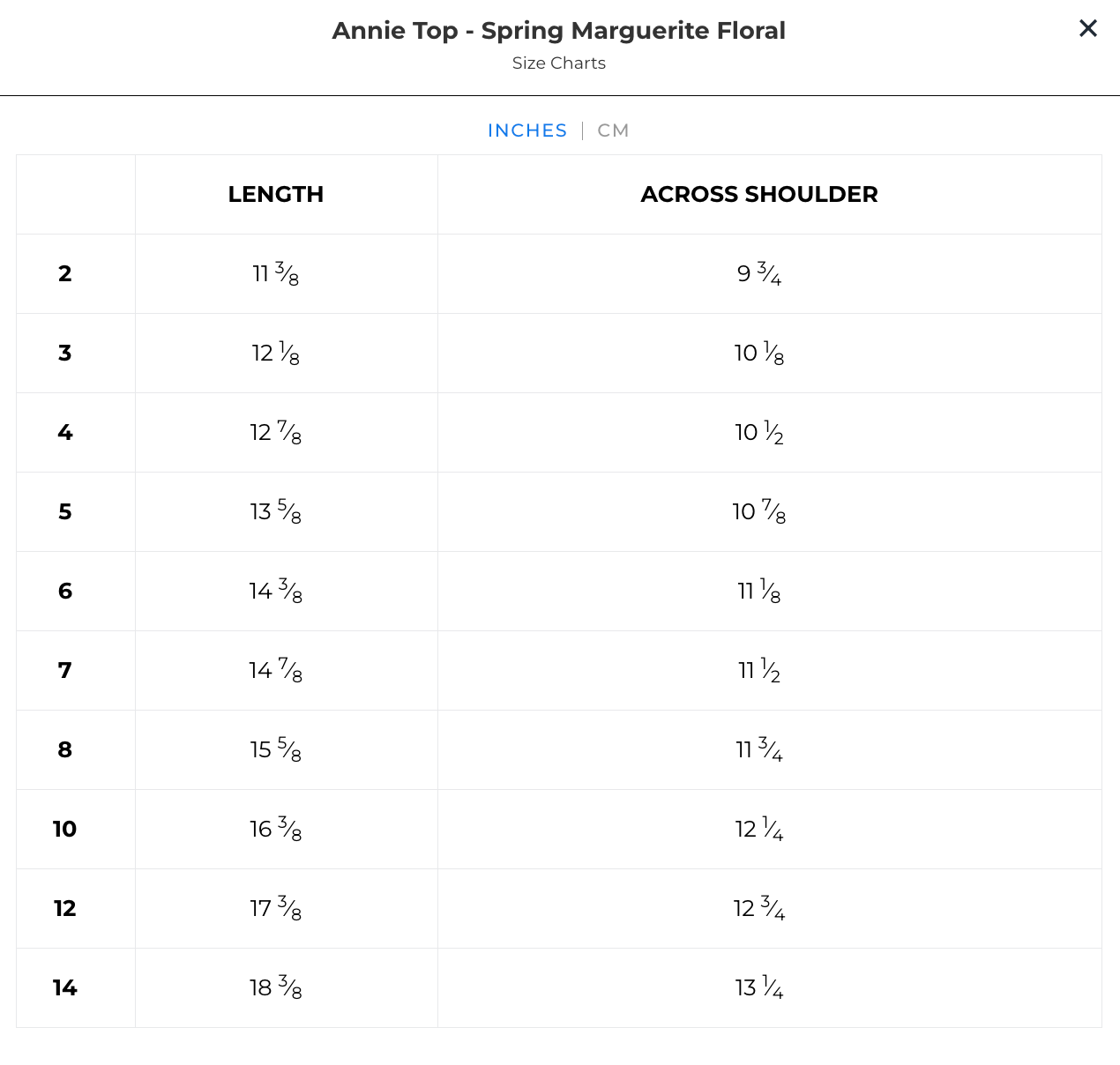
Task: Close the size chart dialog
Action: point(1088,29)
